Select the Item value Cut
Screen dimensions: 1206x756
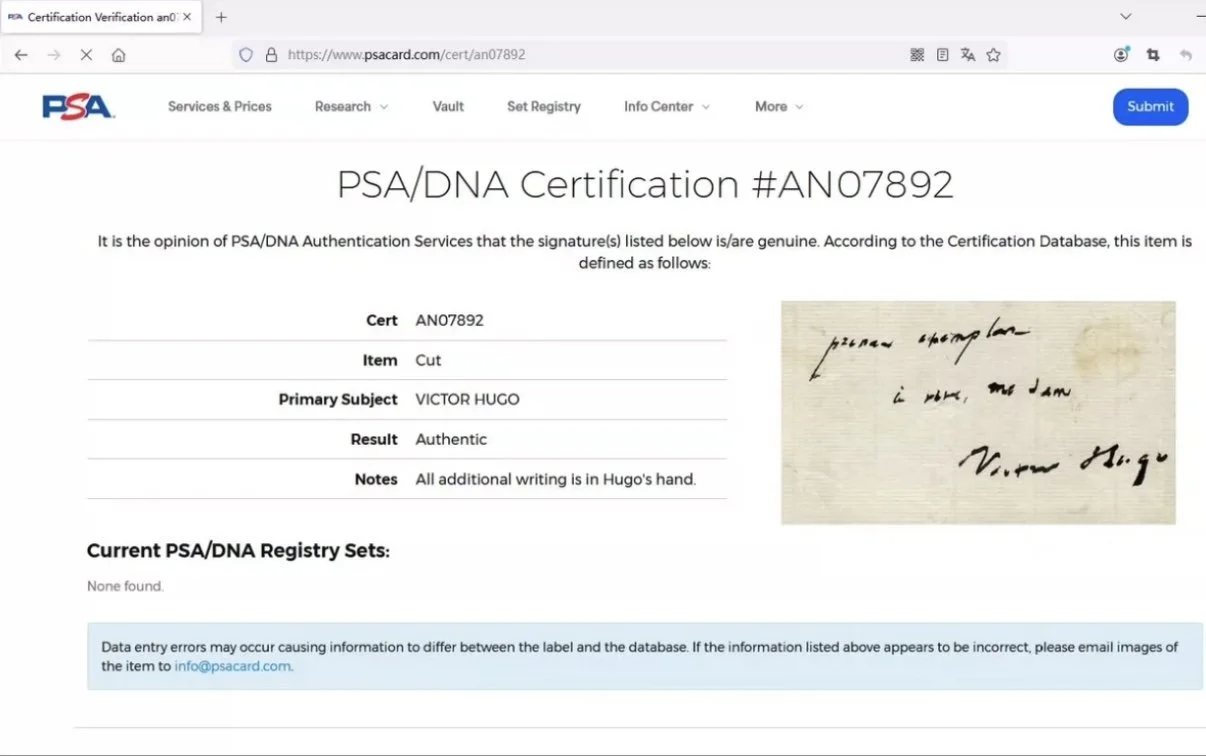click(428, 360)
